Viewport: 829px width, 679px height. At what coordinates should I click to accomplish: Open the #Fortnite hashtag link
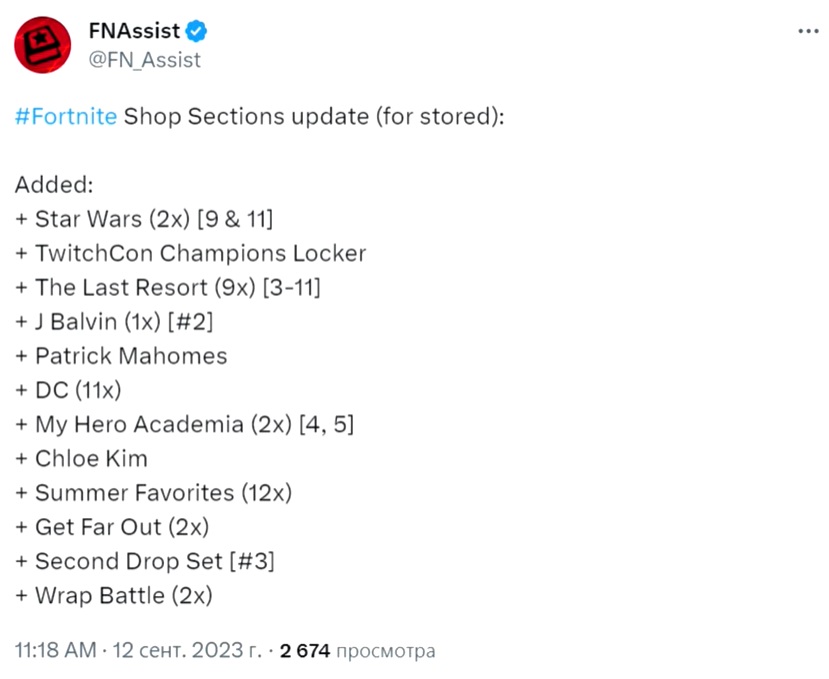[x=66, y=116]
